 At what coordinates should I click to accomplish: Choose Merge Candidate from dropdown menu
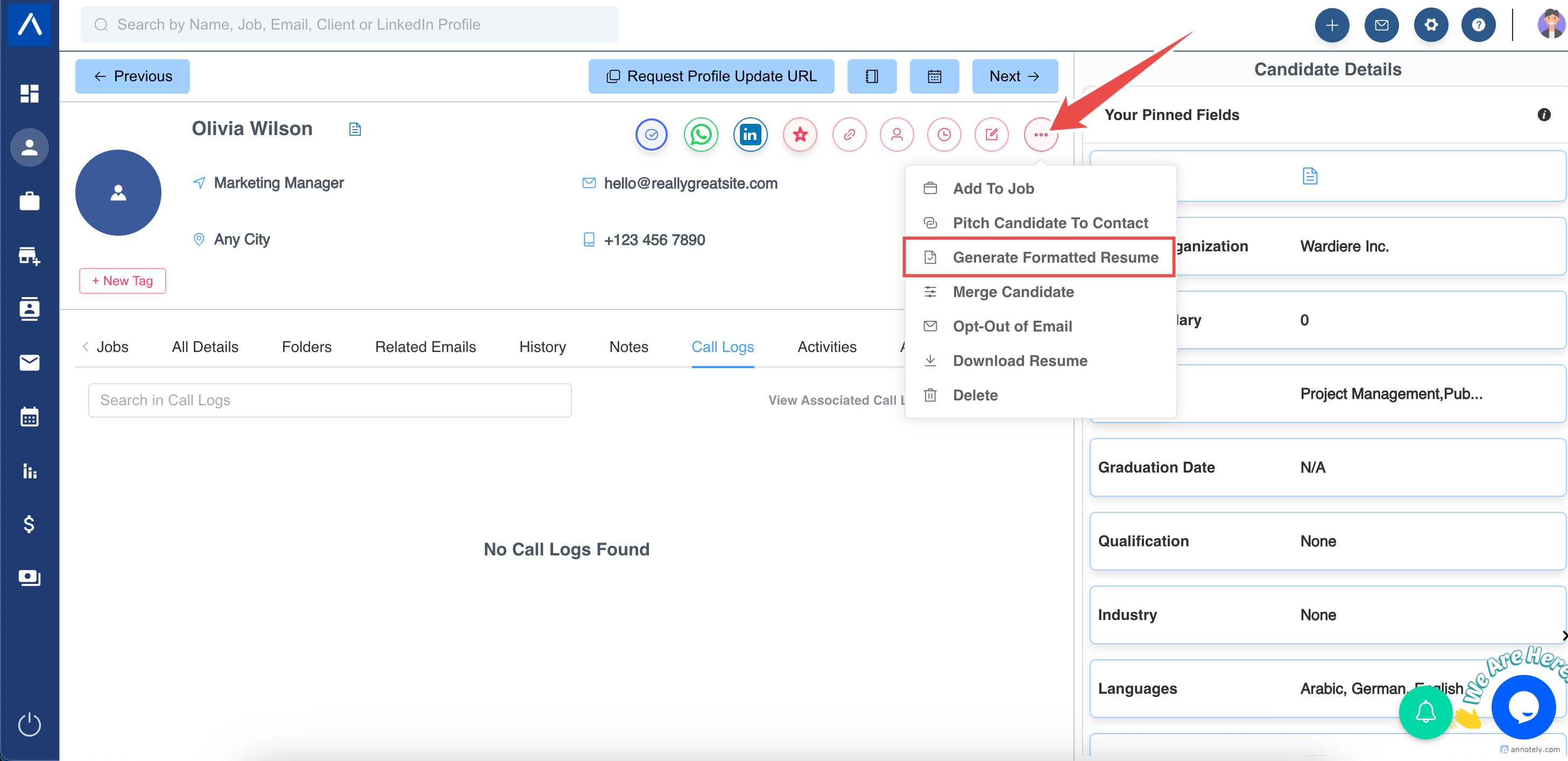coord(1013,292)
